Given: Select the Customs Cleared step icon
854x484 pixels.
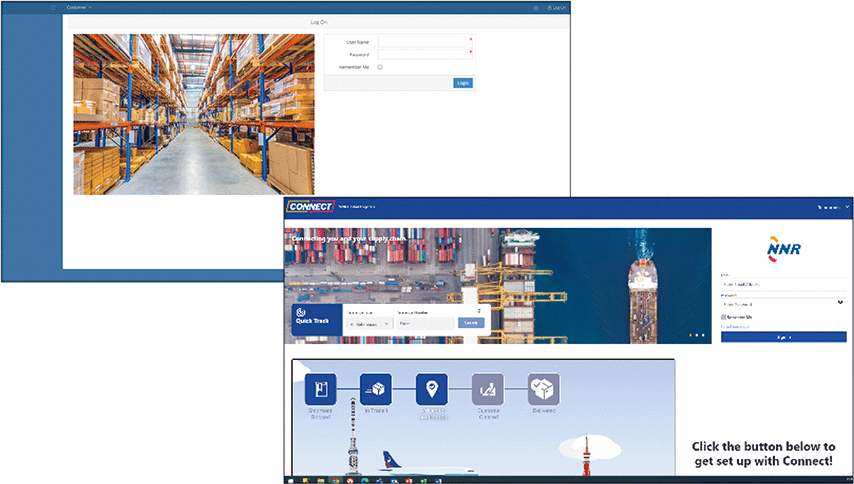Looking at the screenshot, I should [488, 389].
